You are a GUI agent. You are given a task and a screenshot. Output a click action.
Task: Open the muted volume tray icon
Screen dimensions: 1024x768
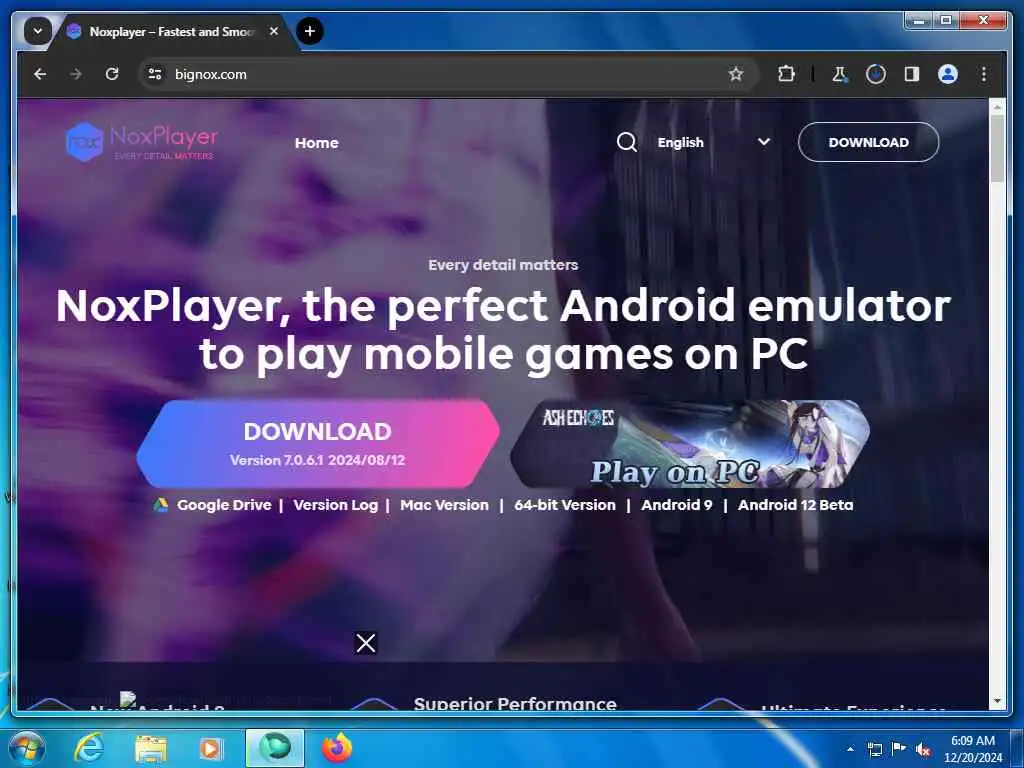coord(923,749)
